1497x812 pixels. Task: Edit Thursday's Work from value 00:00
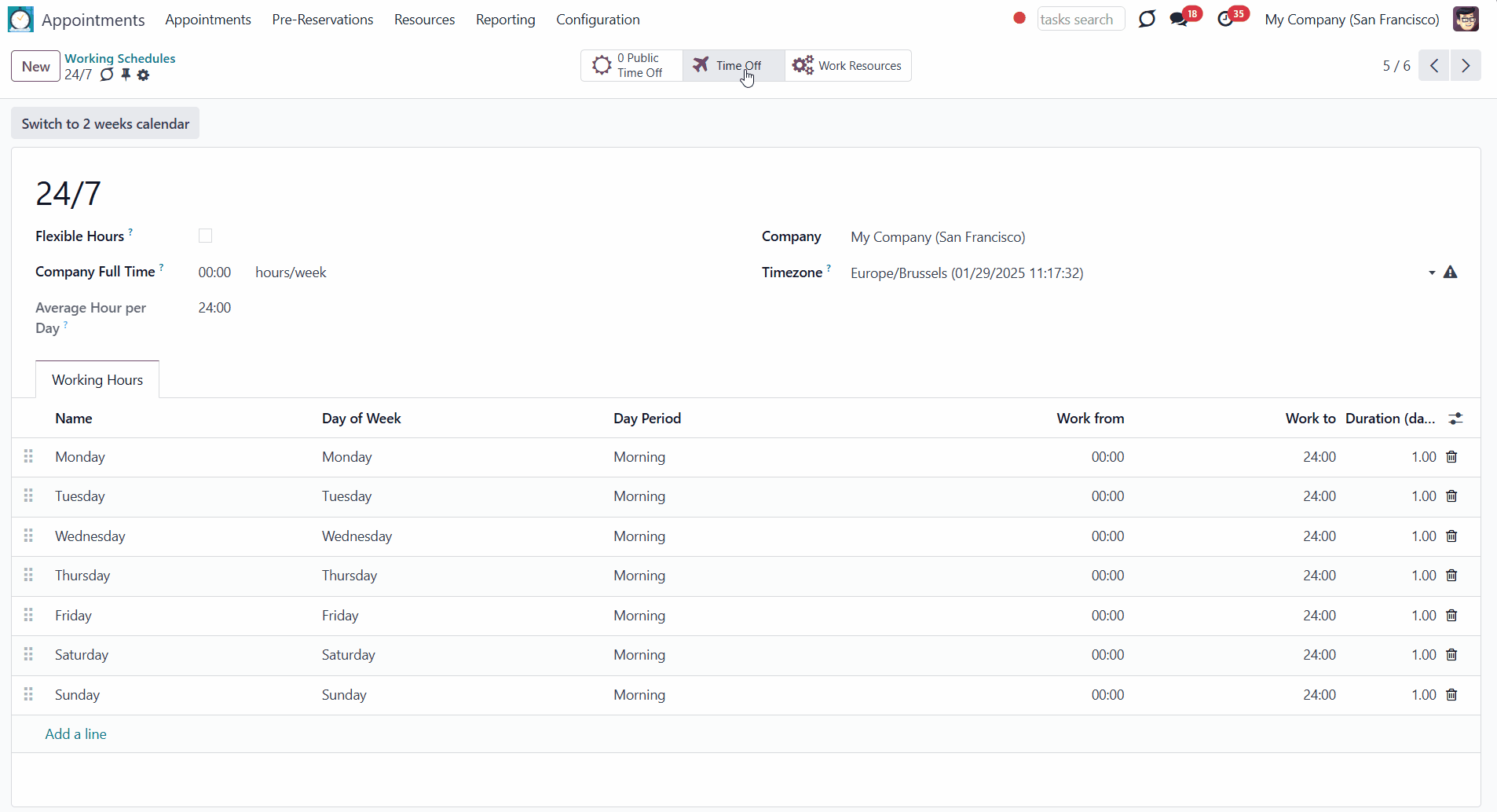click(x=1107, y=576)
